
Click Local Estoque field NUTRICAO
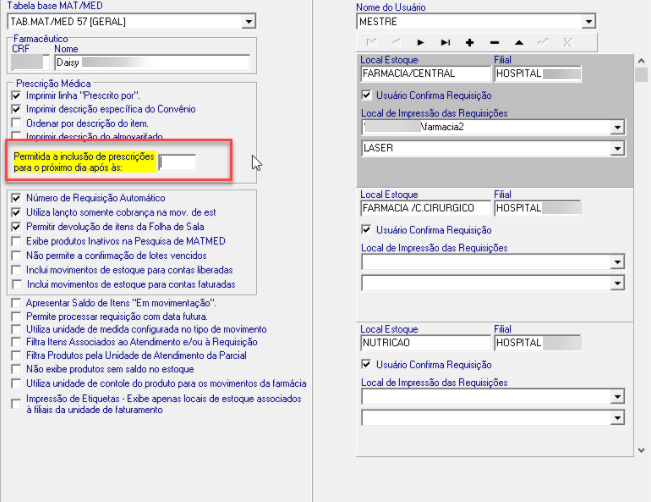(426, 343)
